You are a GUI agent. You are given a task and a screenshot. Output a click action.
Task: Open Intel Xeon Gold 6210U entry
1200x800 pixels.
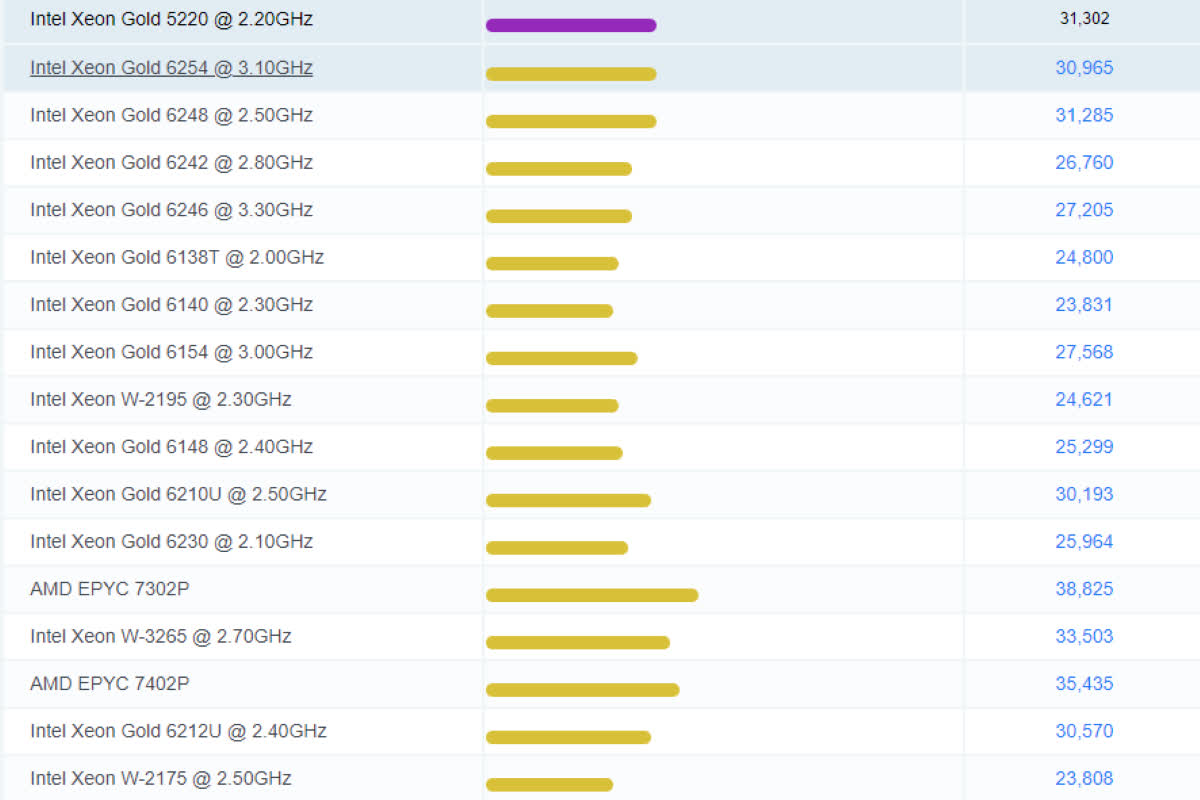coord(178,494)
